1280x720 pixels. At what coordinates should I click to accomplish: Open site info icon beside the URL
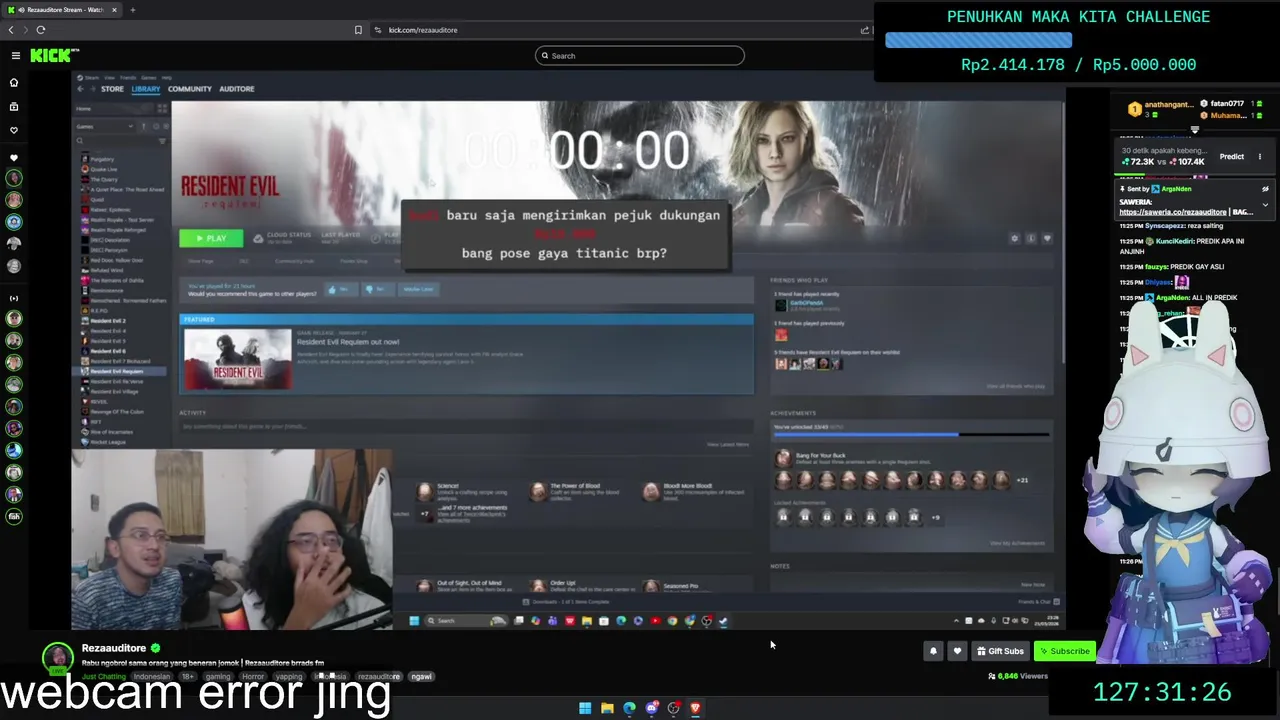tap(378, 30)
